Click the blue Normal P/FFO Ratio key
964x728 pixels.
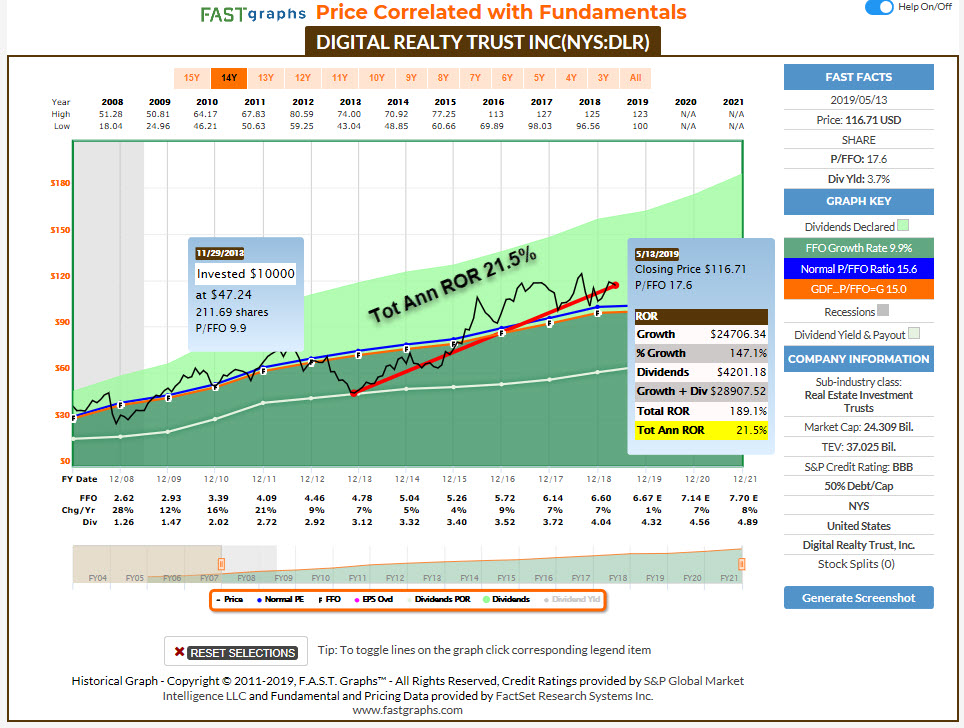pyautogui.click(x=859, y=269)
